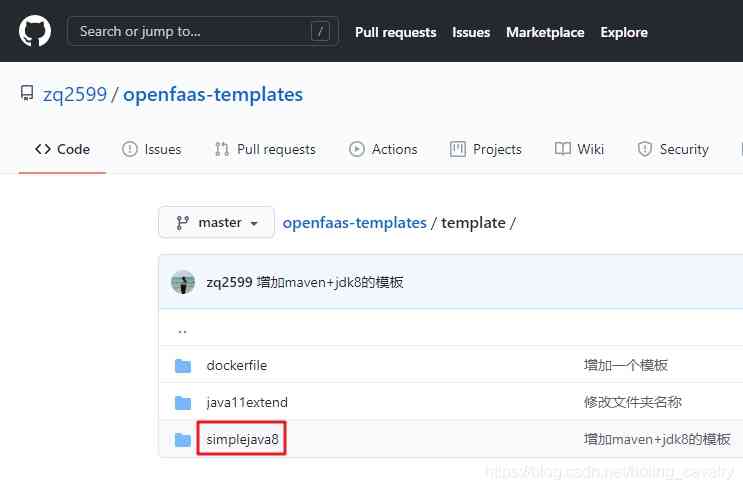The width and height of the screenshot is (743, 490).
Task: Go up to parent directory via two dots
Action: pyautogui.click(x=182, y=331)
